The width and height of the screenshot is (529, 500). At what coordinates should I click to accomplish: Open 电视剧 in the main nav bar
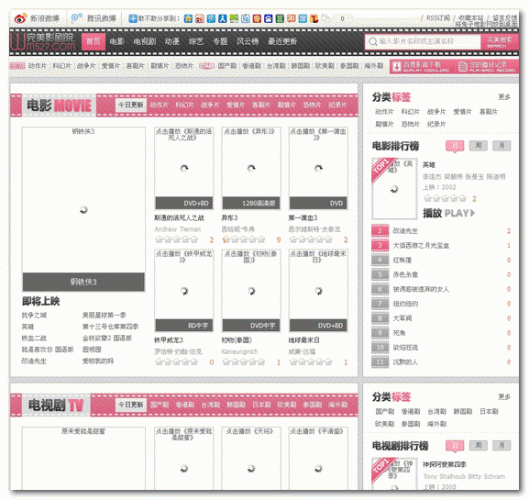coord(145,41)
